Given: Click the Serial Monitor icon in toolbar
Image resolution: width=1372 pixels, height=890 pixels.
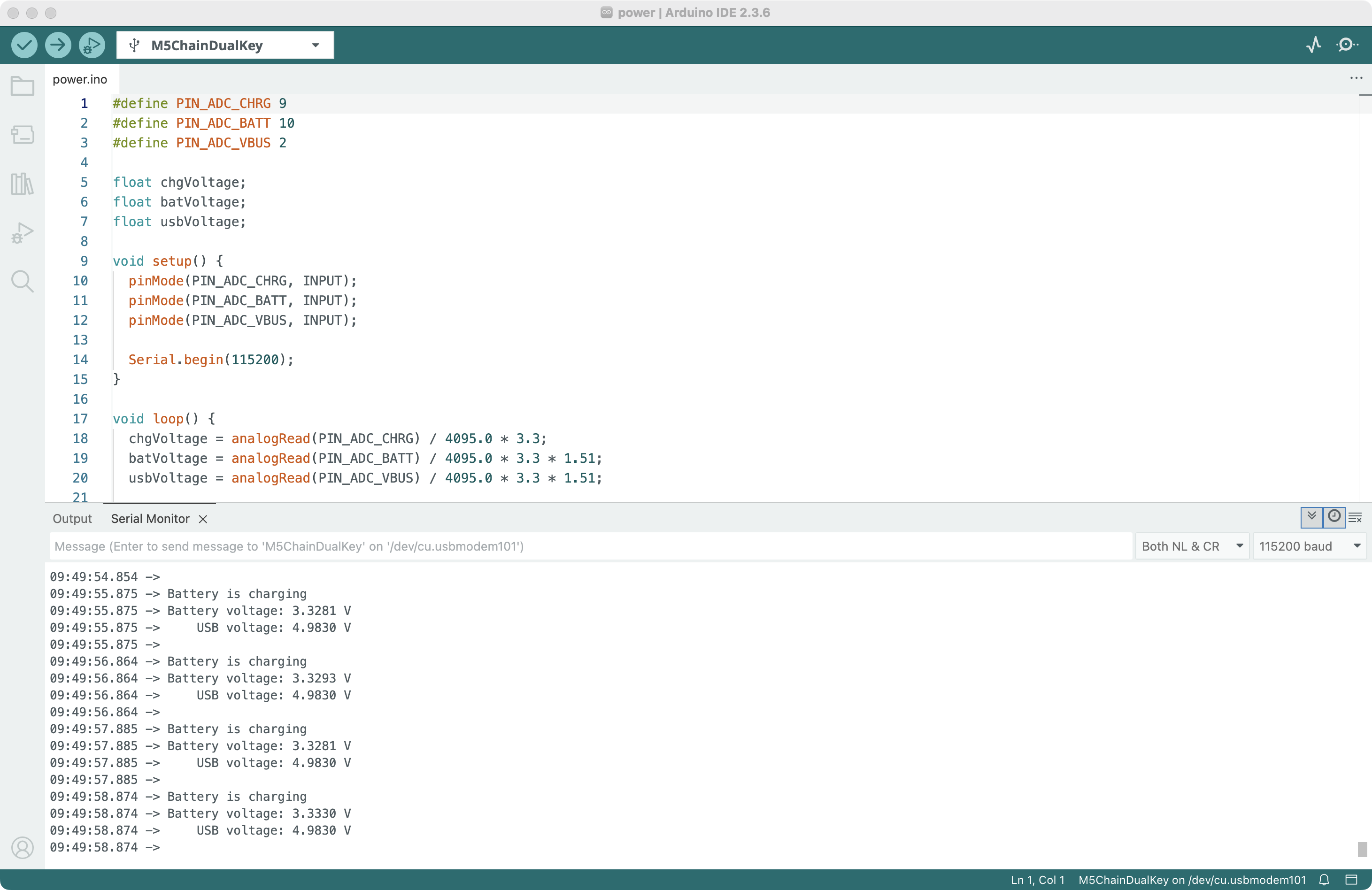Looking at the screenshot, I should [1347, 45].
